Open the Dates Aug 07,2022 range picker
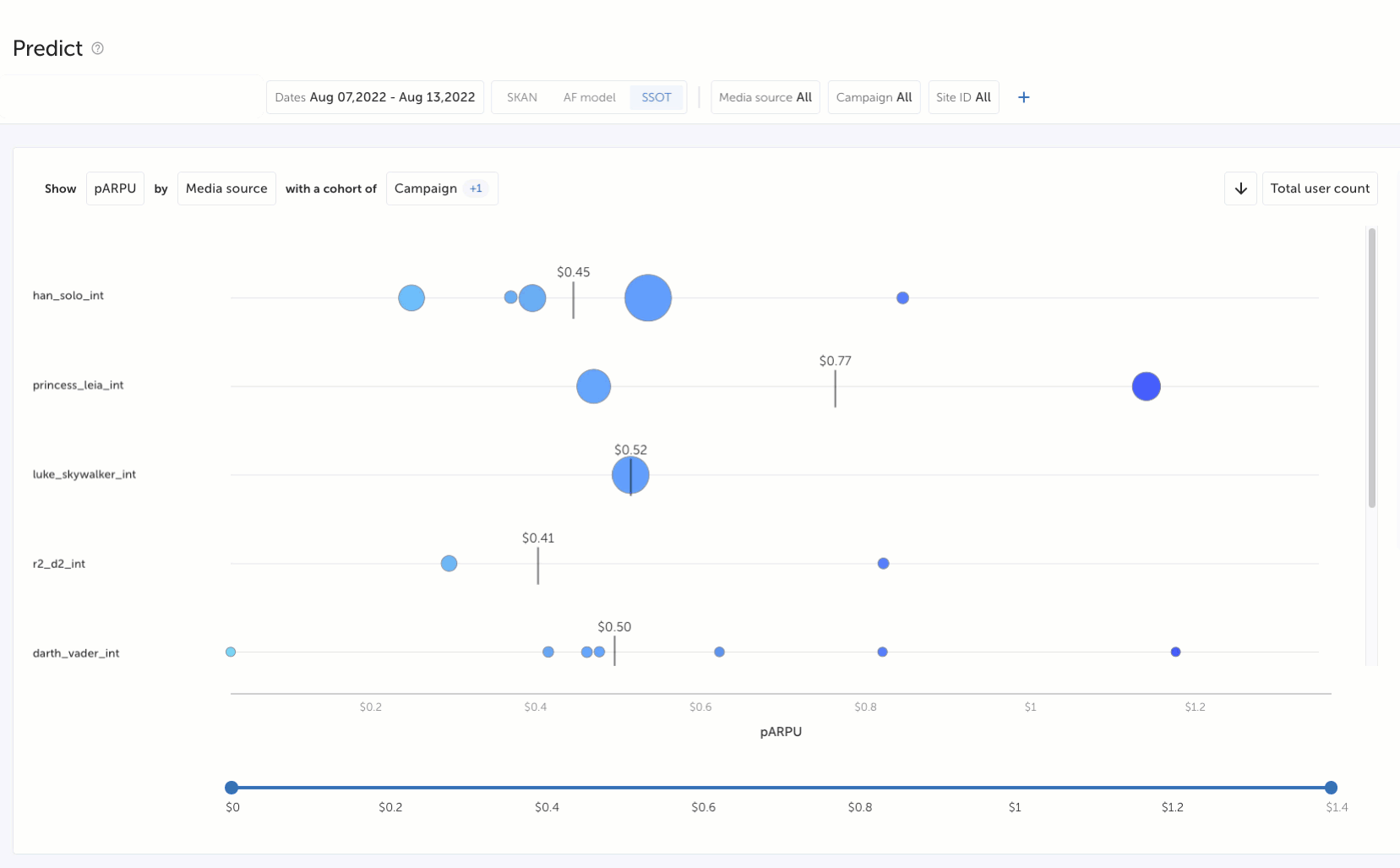The image size is (1400, 868). click(375, 97)
